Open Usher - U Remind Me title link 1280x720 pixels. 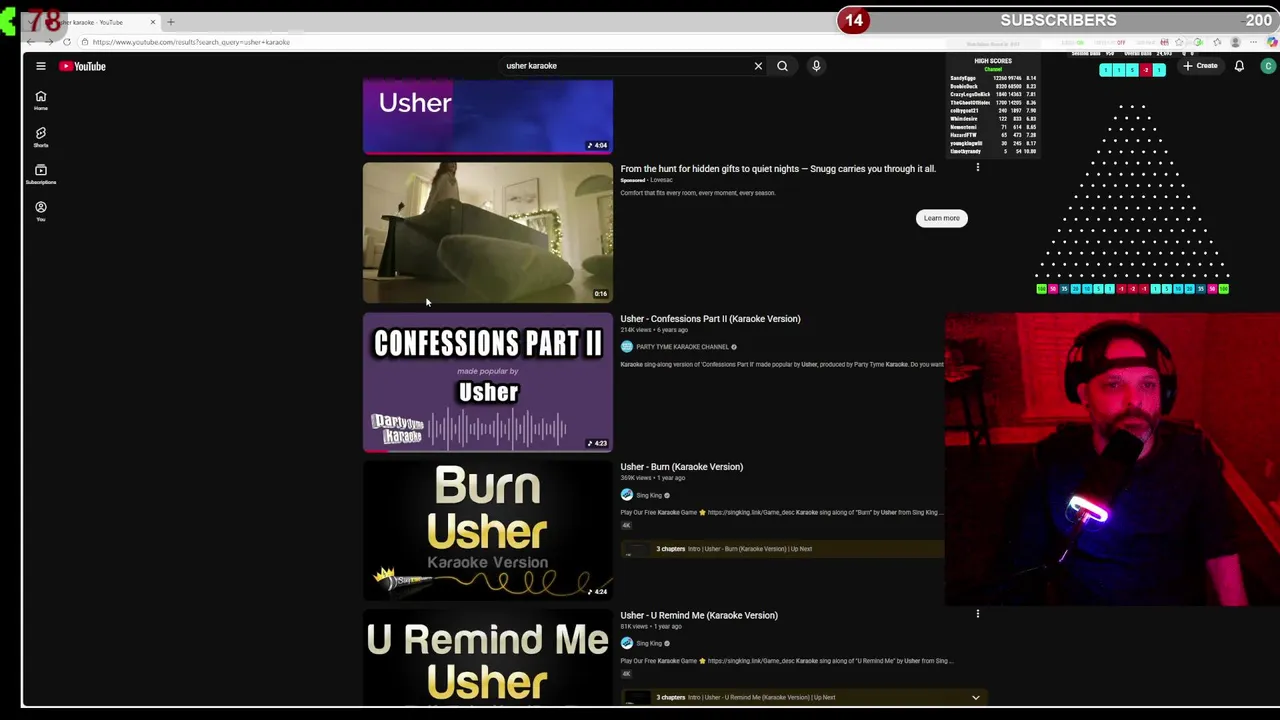pos(699,615)
